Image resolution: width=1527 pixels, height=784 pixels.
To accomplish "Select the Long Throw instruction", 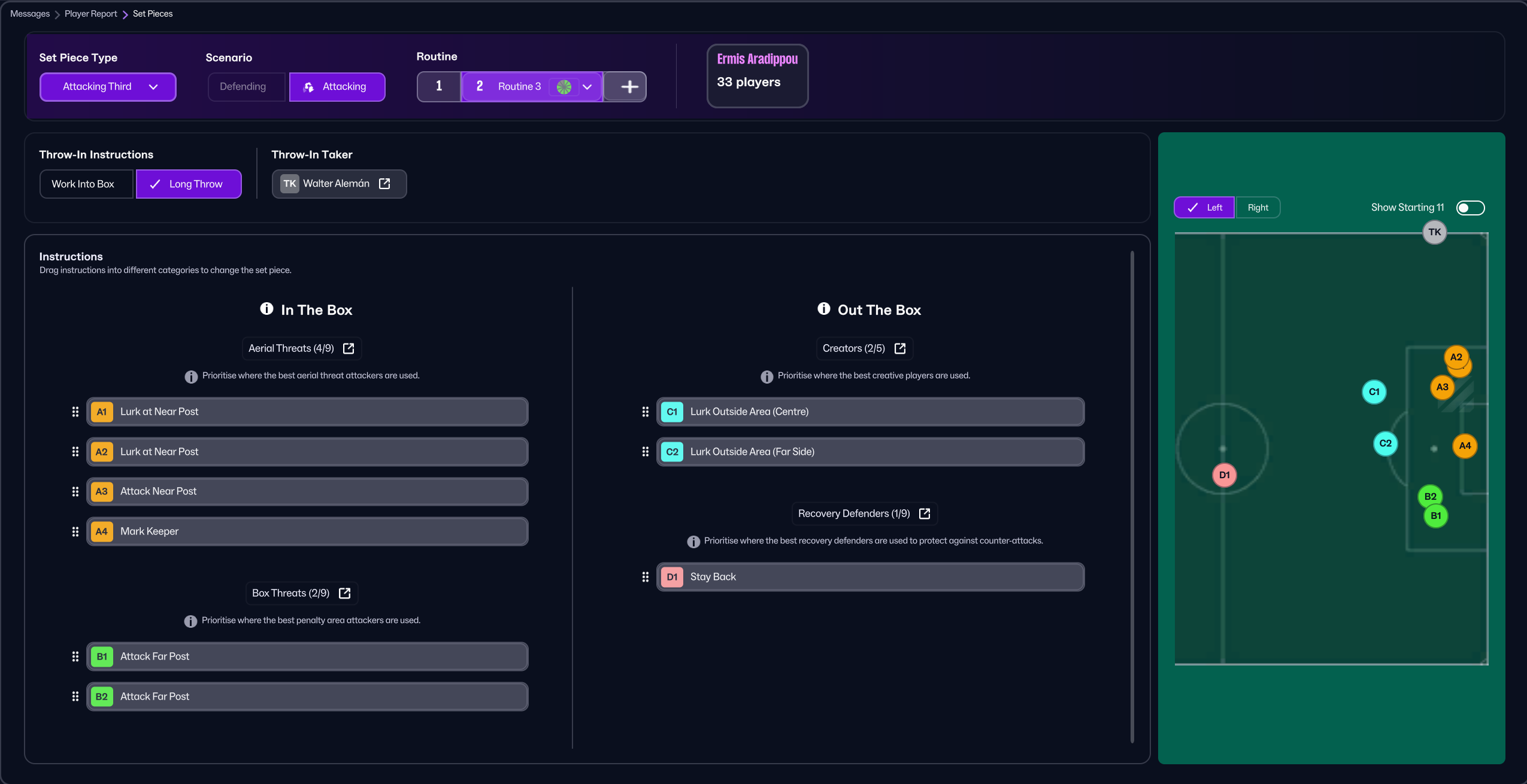I will click(189, 184).
